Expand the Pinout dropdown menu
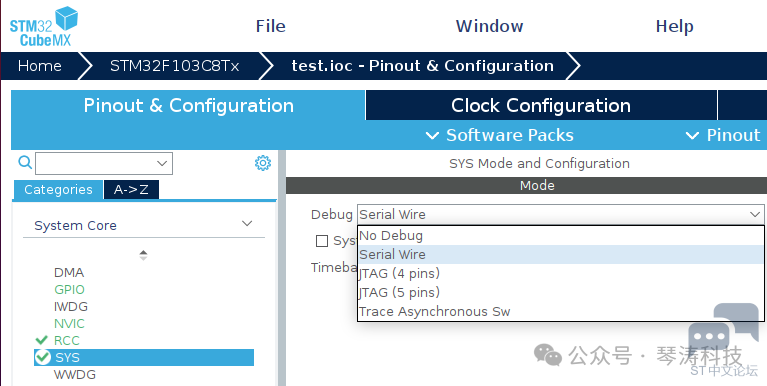Viewport: 767px width, 386px height. point(723,135)
